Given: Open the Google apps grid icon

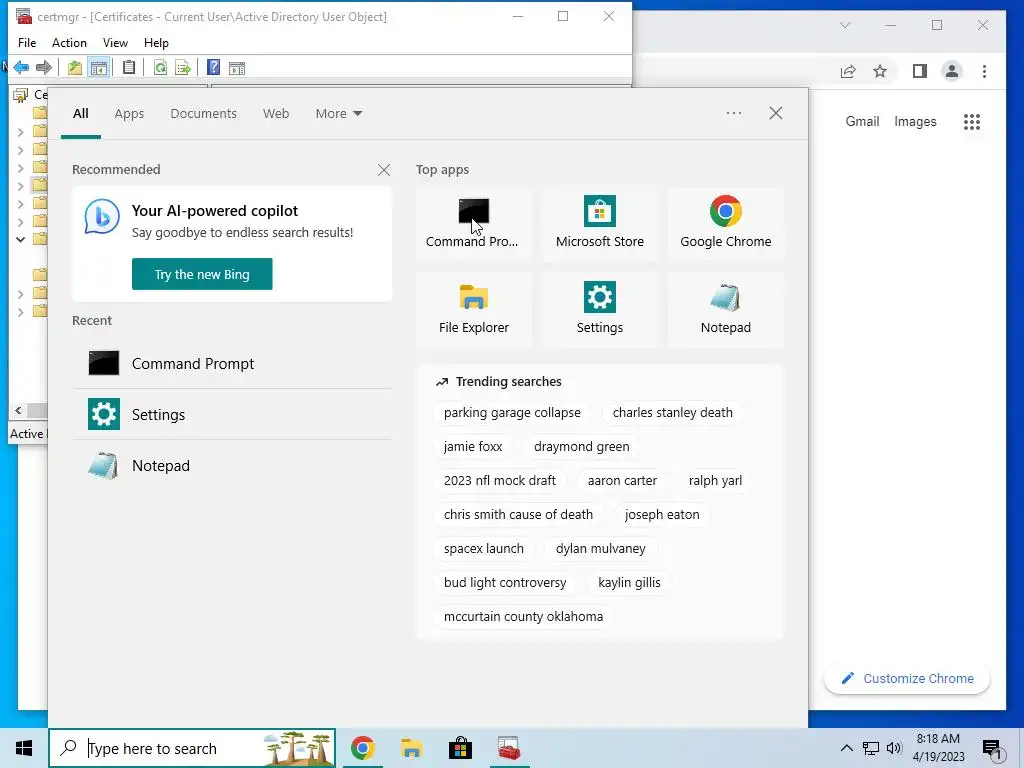Looking at the screenshot, I should pyautogui.click(x=972, y=121).
